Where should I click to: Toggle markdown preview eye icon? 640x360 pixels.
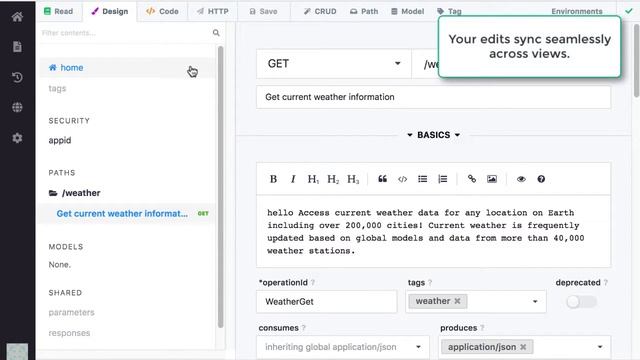(x=521, y=179)
